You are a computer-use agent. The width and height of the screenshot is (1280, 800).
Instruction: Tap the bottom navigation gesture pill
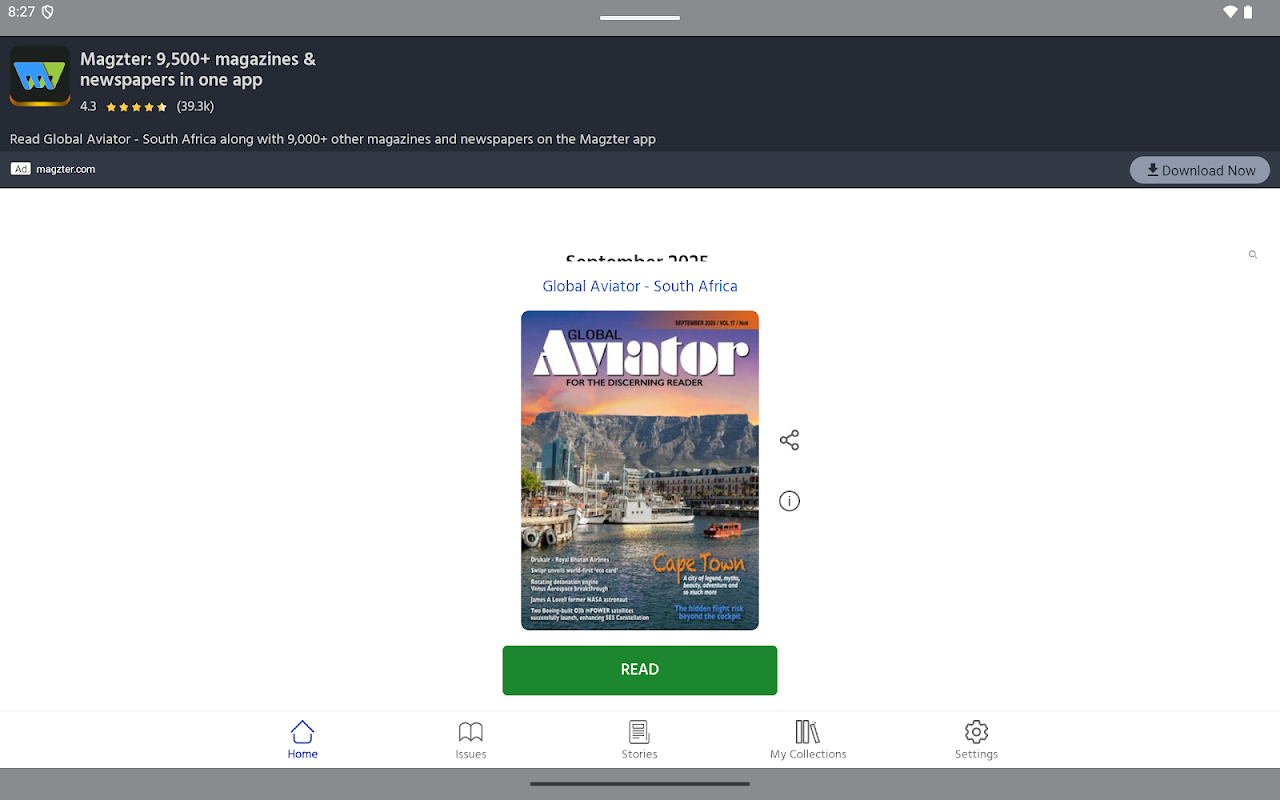[x=640, y=784]
